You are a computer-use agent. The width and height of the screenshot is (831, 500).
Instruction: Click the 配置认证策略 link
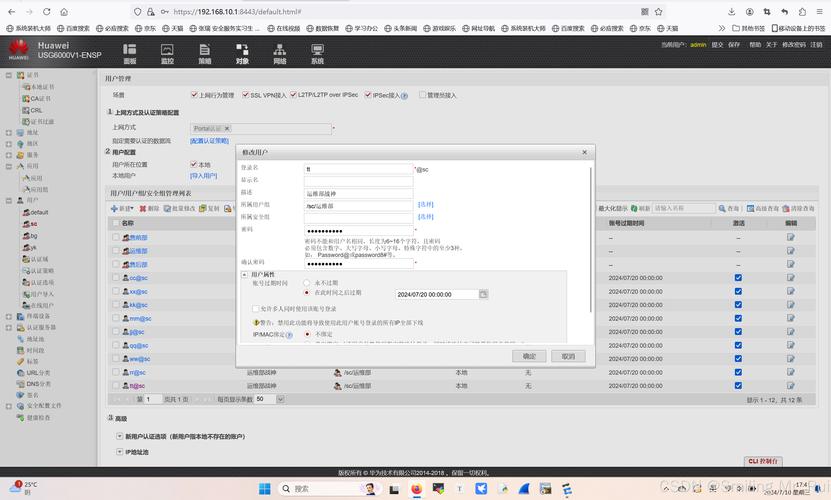pos(209,141)
